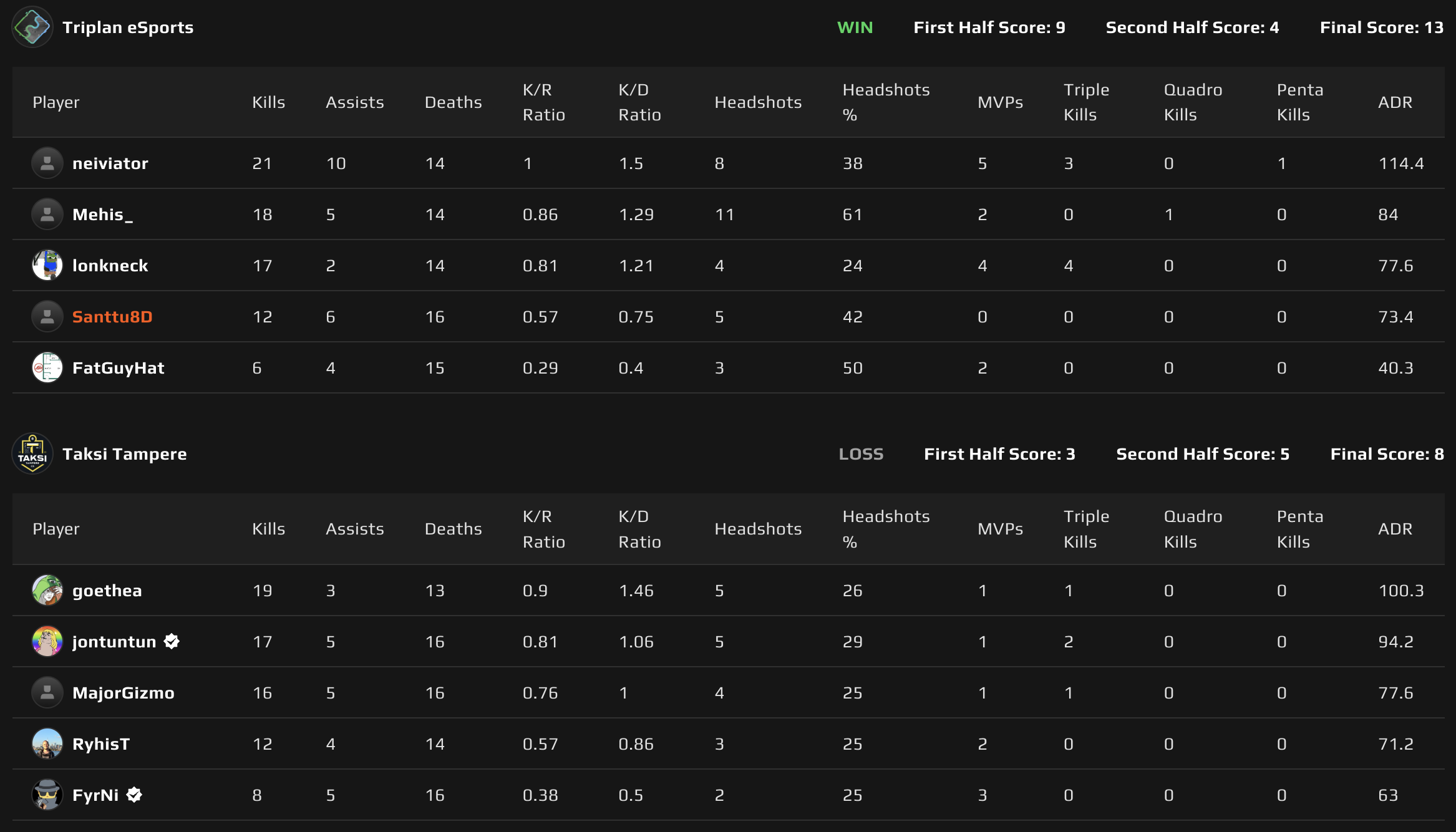Open jontuntun's avatar
The width and height of the screenshot is (1456, 832).
coord(47,641)
